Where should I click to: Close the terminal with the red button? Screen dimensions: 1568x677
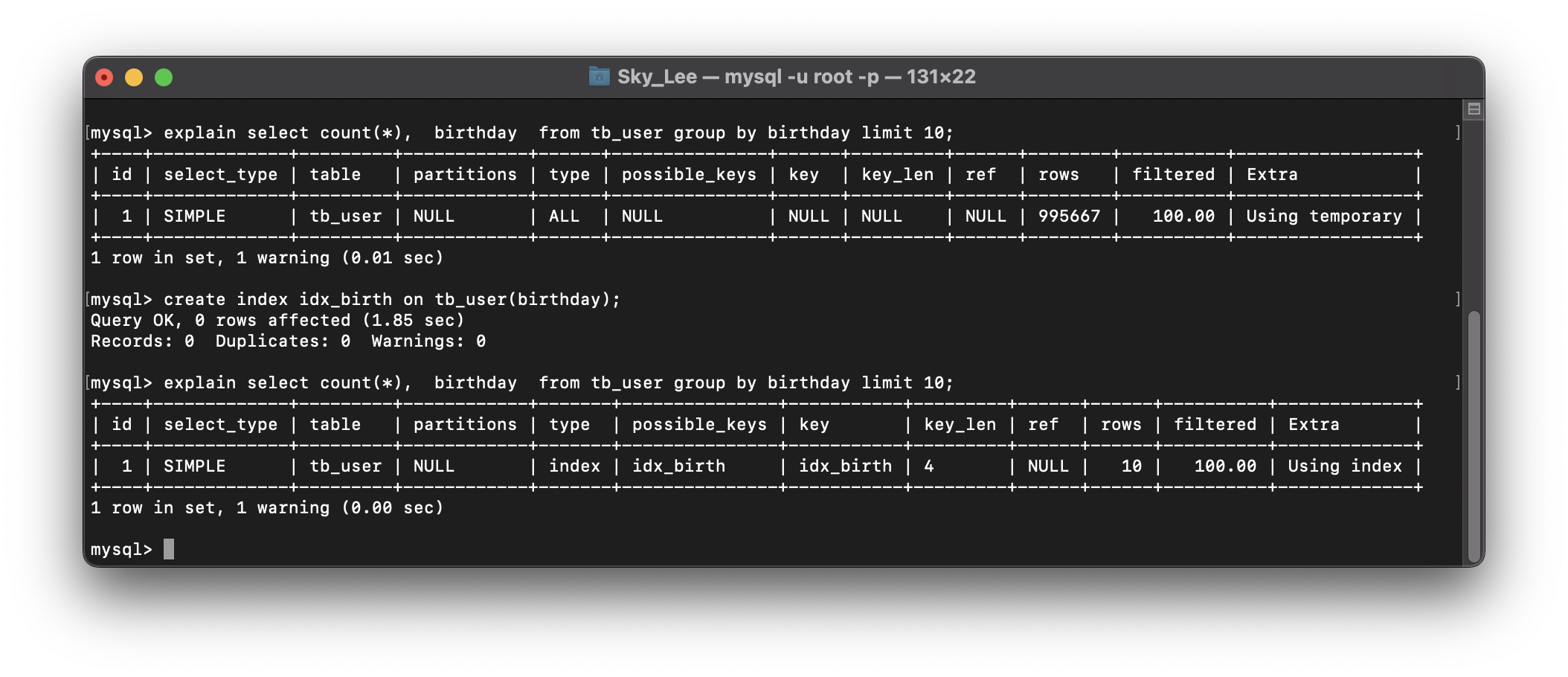pyautogui.click(x=104, y=77)
